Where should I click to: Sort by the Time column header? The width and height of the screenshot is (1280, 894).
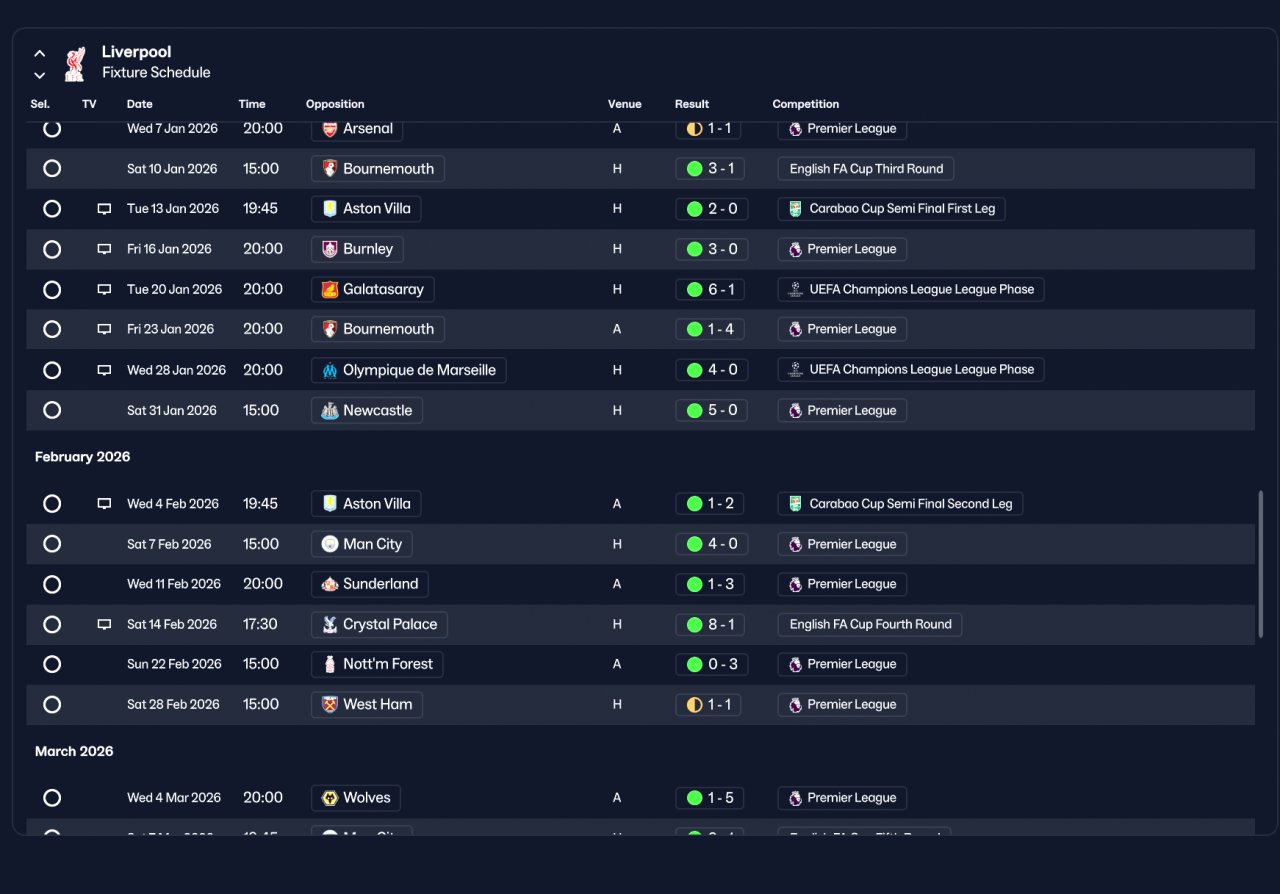[252, 104]
